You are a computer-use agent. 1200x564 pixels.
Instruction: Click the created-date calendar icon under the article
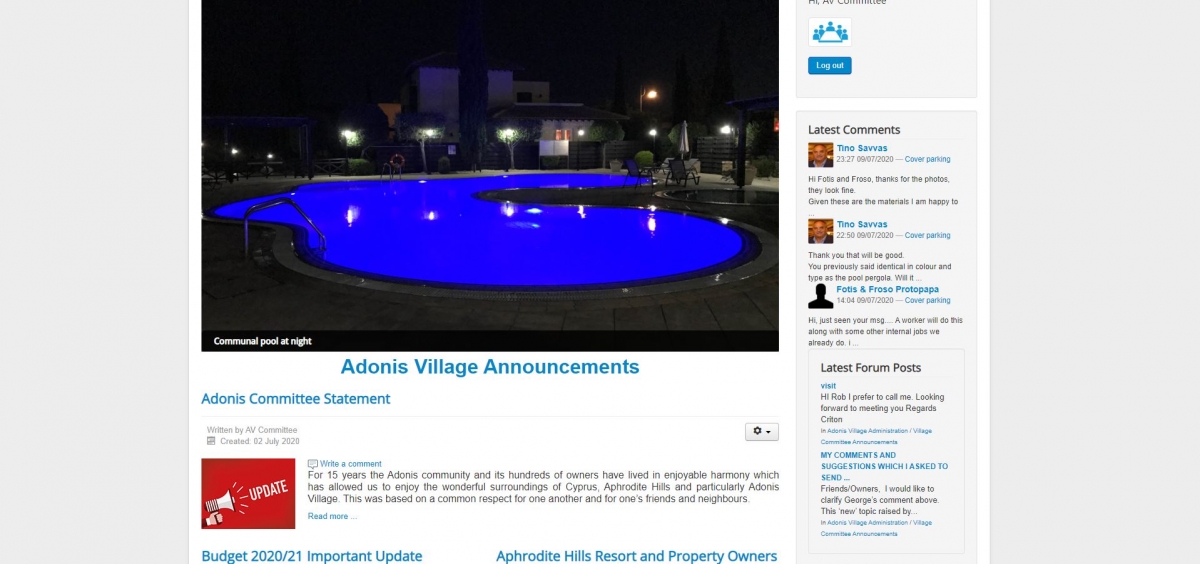point(211,441)
